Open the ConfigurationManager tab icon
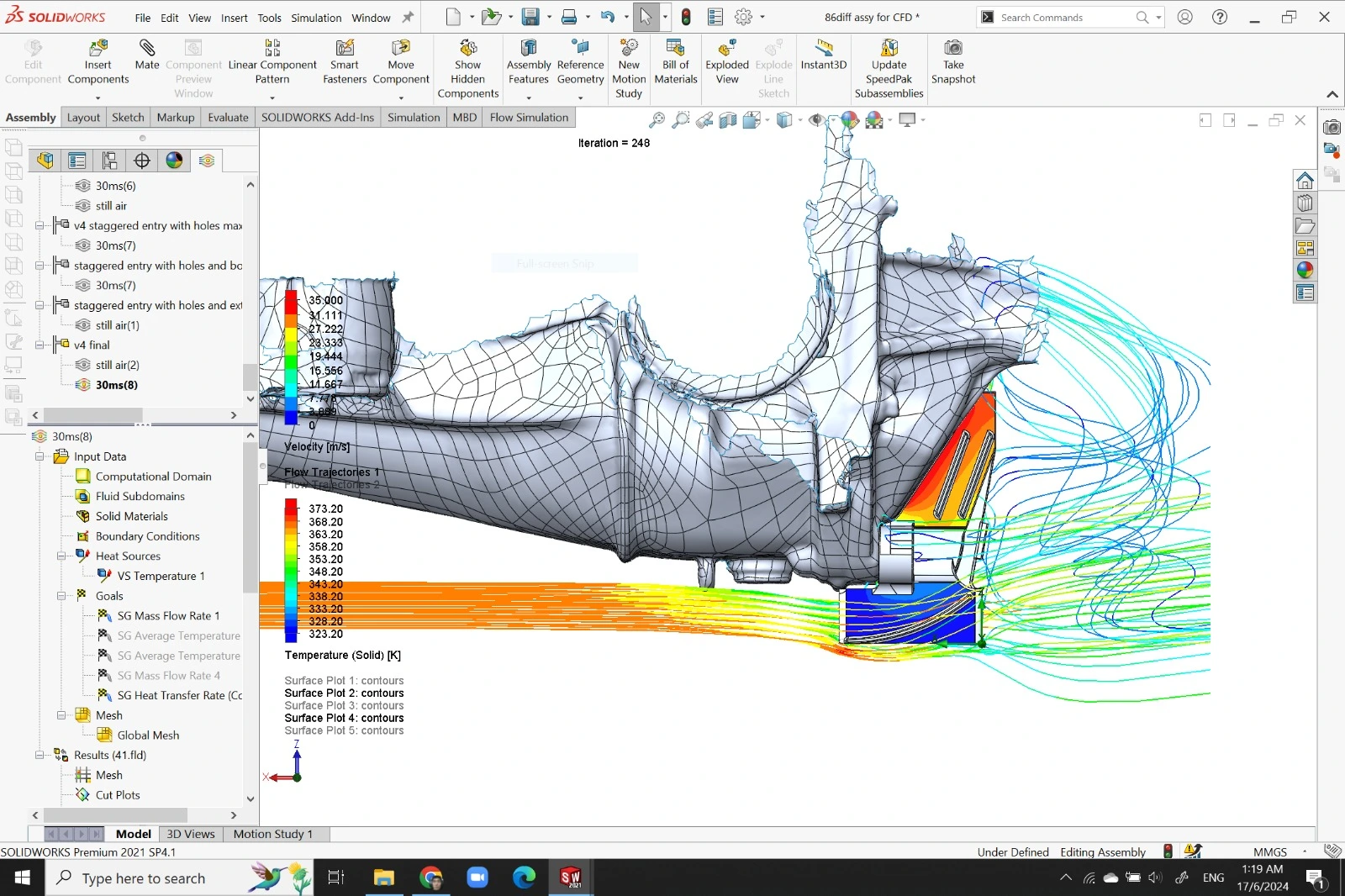This screenshot has width=1345, height=896. coord(110,161)
